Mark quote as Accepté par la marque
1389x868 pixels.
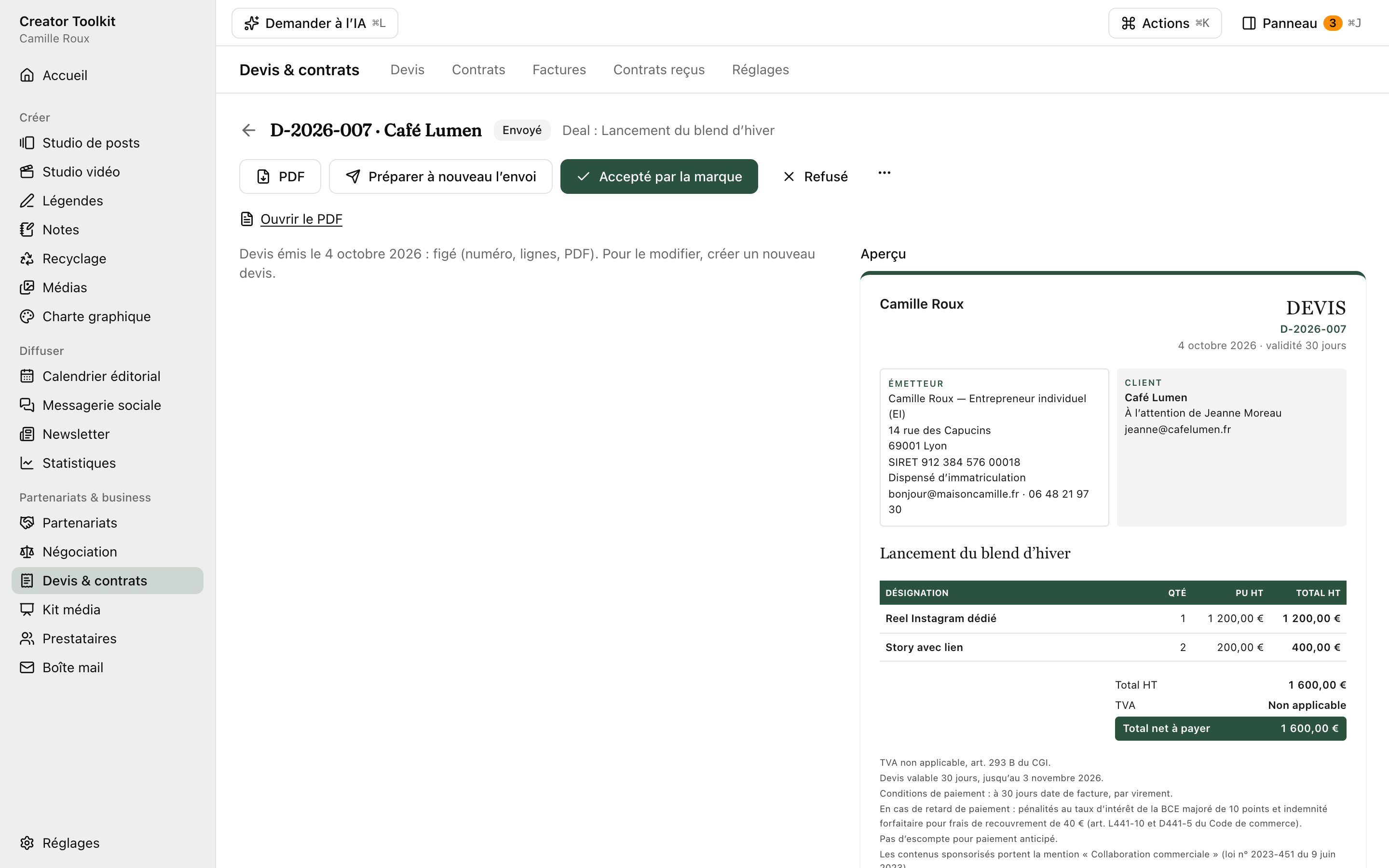tap(659, 176)
